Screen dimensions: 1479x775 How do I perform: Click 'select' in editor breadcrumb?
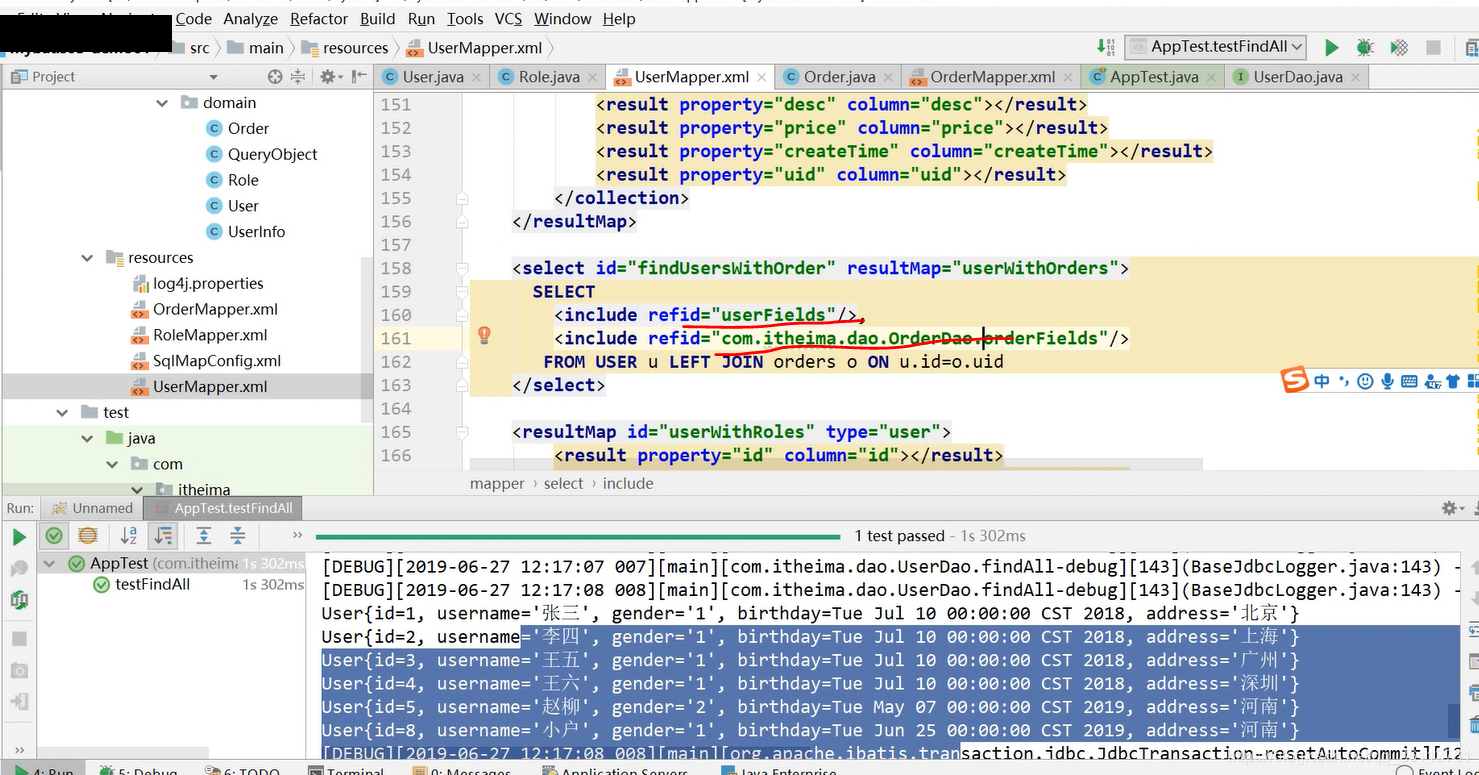tap(563, 484)
